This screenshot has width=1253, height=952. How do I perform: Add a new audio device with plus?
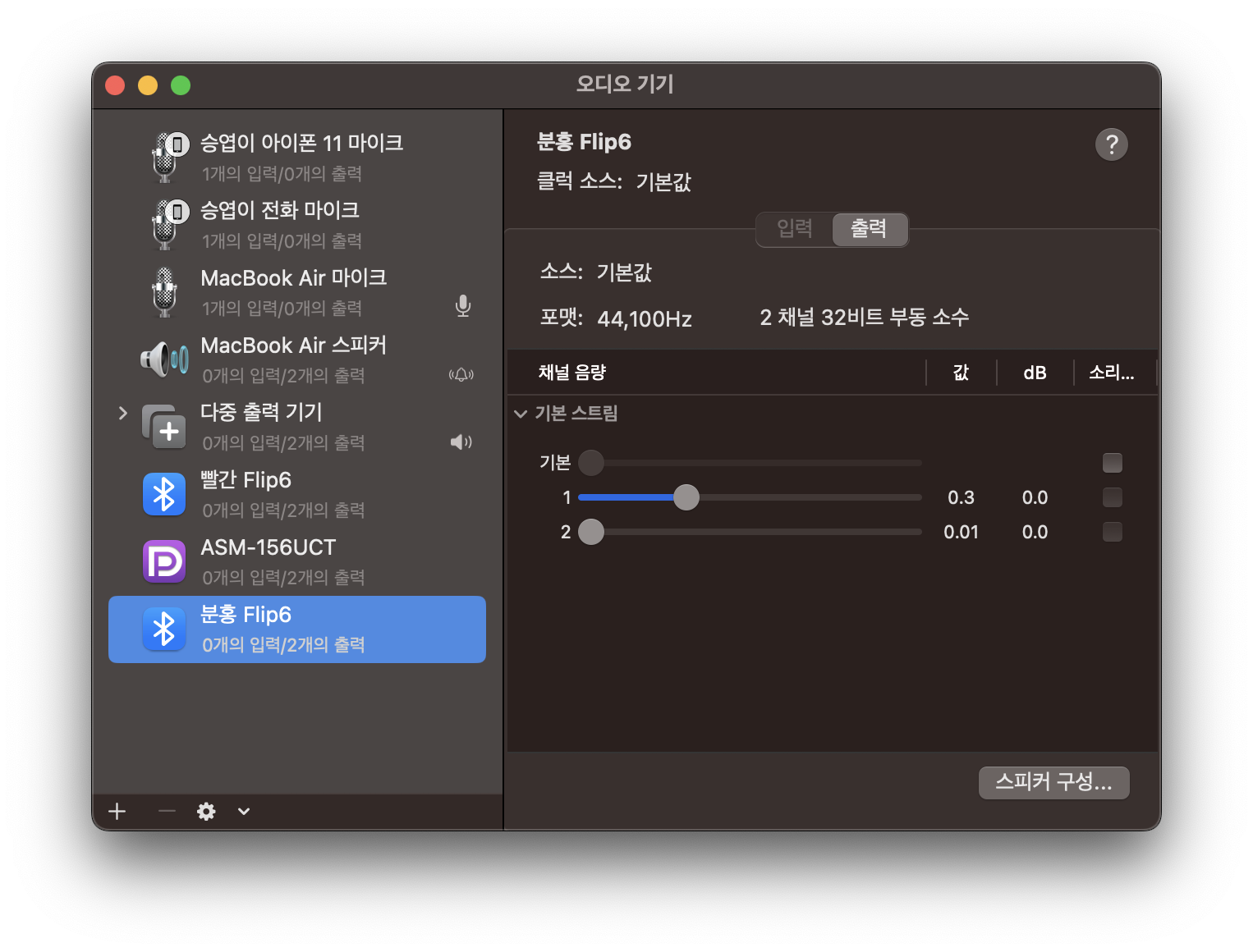coord(117,812)
